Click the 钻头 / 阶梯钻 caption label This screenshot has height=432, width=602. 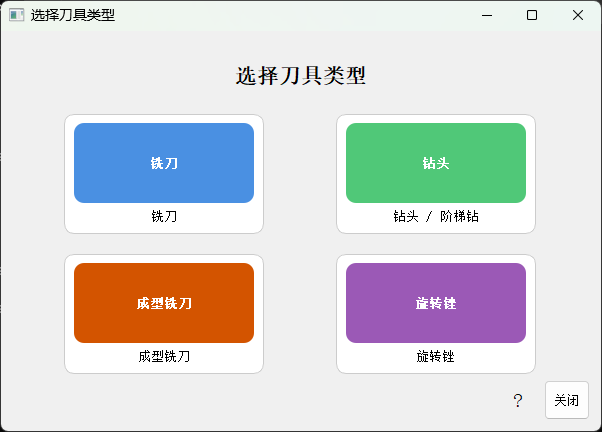coord(436,217)
